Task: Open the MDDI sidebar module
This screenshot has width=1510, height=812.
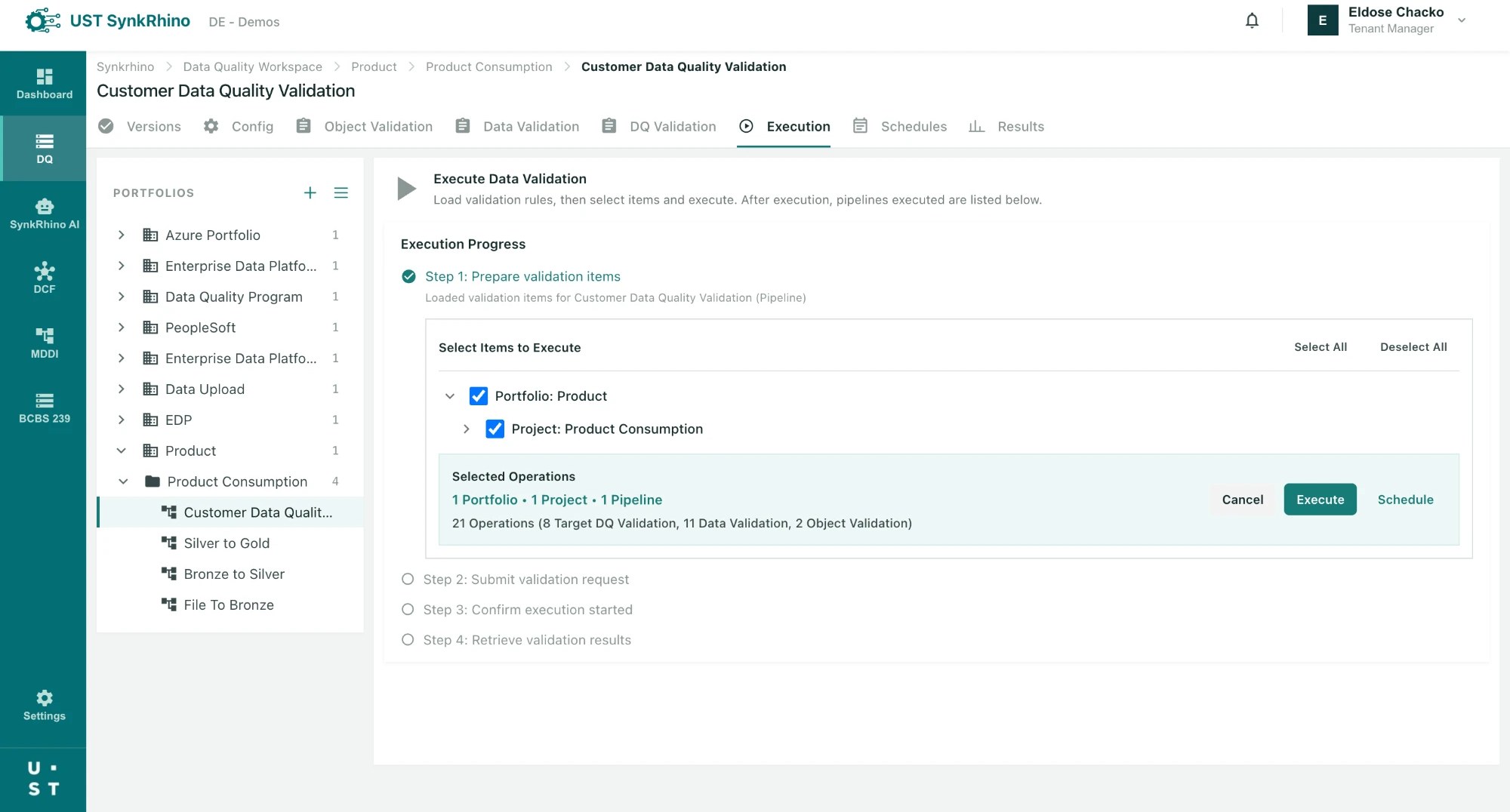Action: (44, 343)
